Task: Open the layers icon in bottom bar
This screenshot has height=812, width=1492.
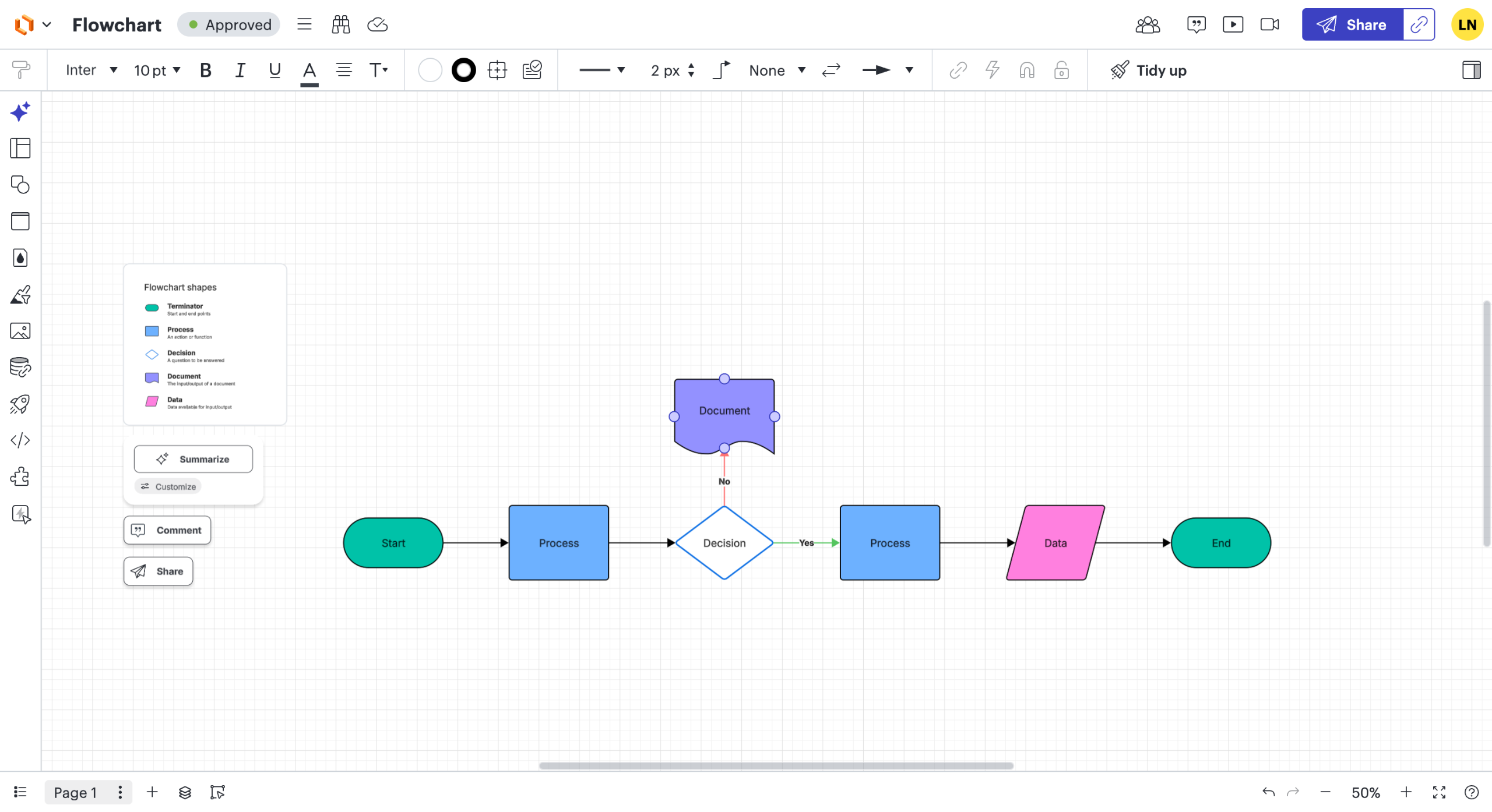Action: tap(185, 792)
